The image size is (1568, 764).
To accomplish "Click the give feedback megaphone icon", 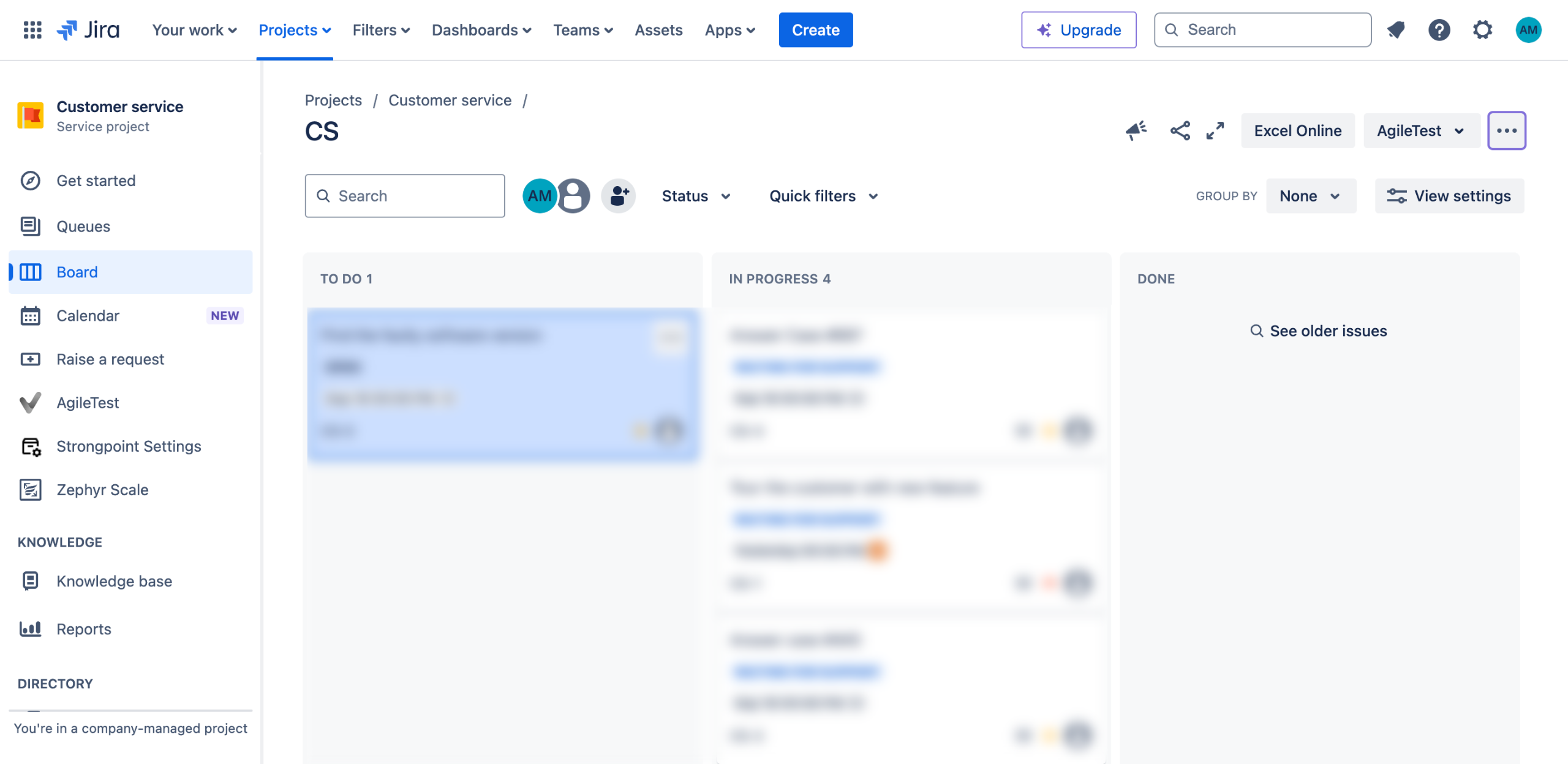I will 1136,130.
